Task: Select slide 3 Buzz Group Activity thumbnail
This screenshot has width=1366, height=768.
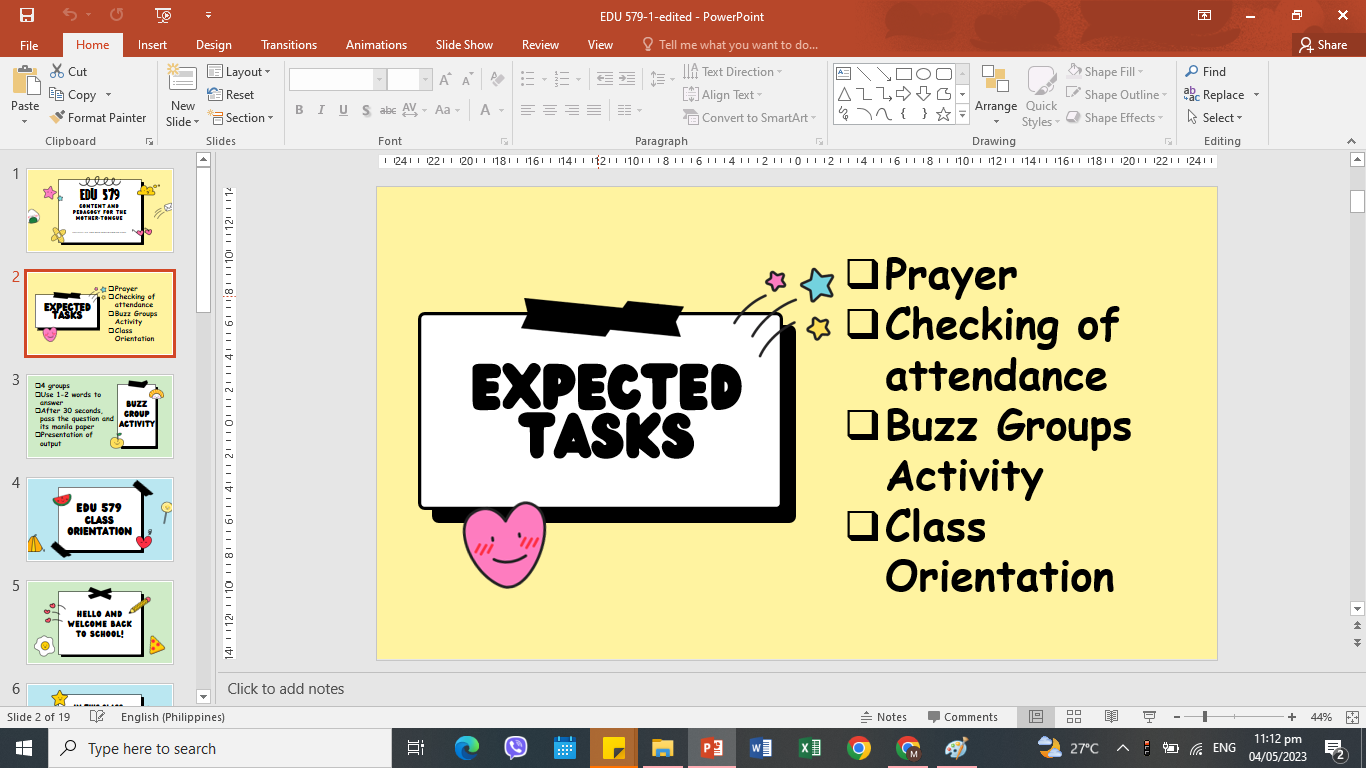Action: click(100, 416)
